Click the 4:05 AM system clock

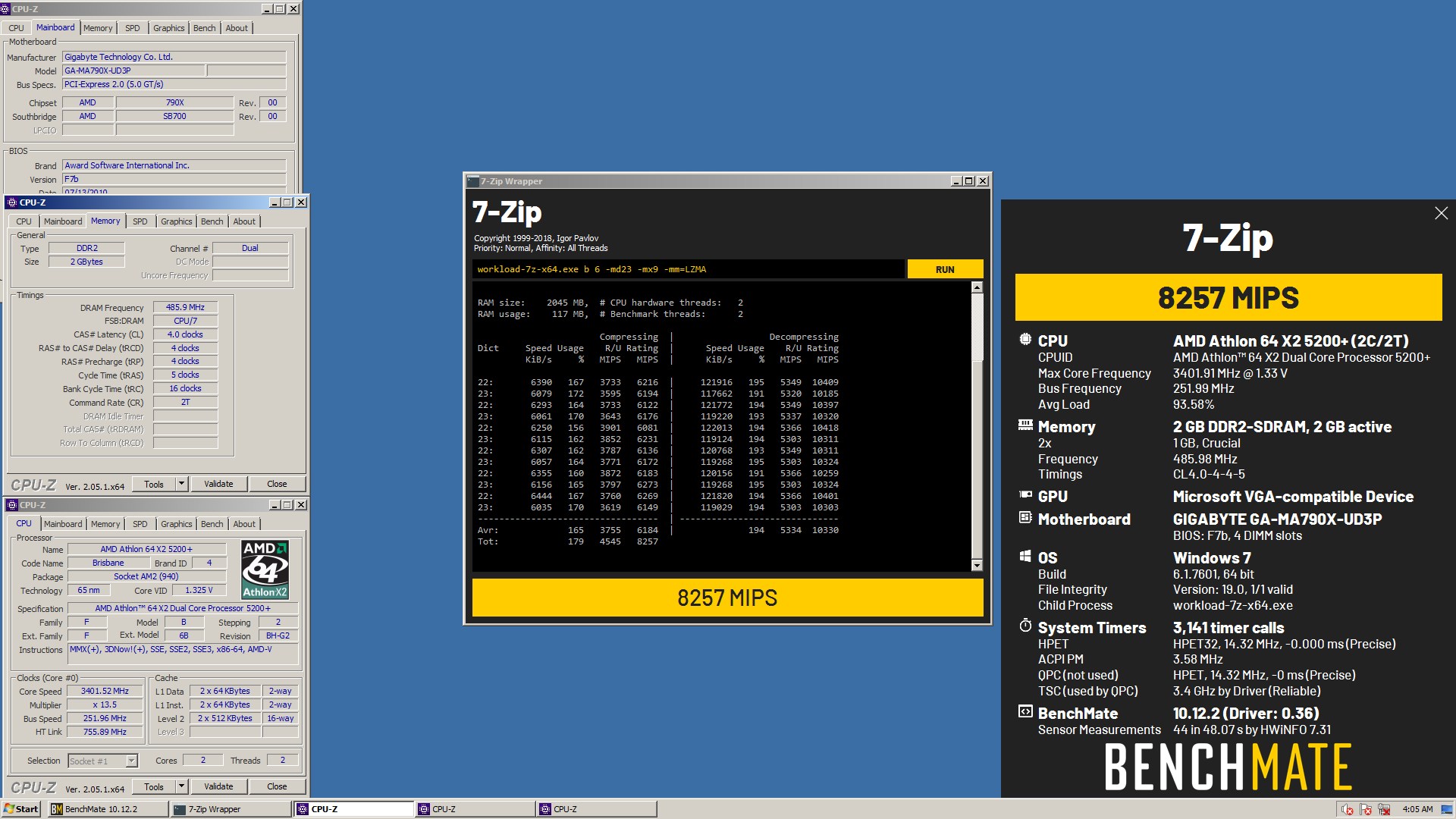pyautogui.click(x=1417, y=809)
